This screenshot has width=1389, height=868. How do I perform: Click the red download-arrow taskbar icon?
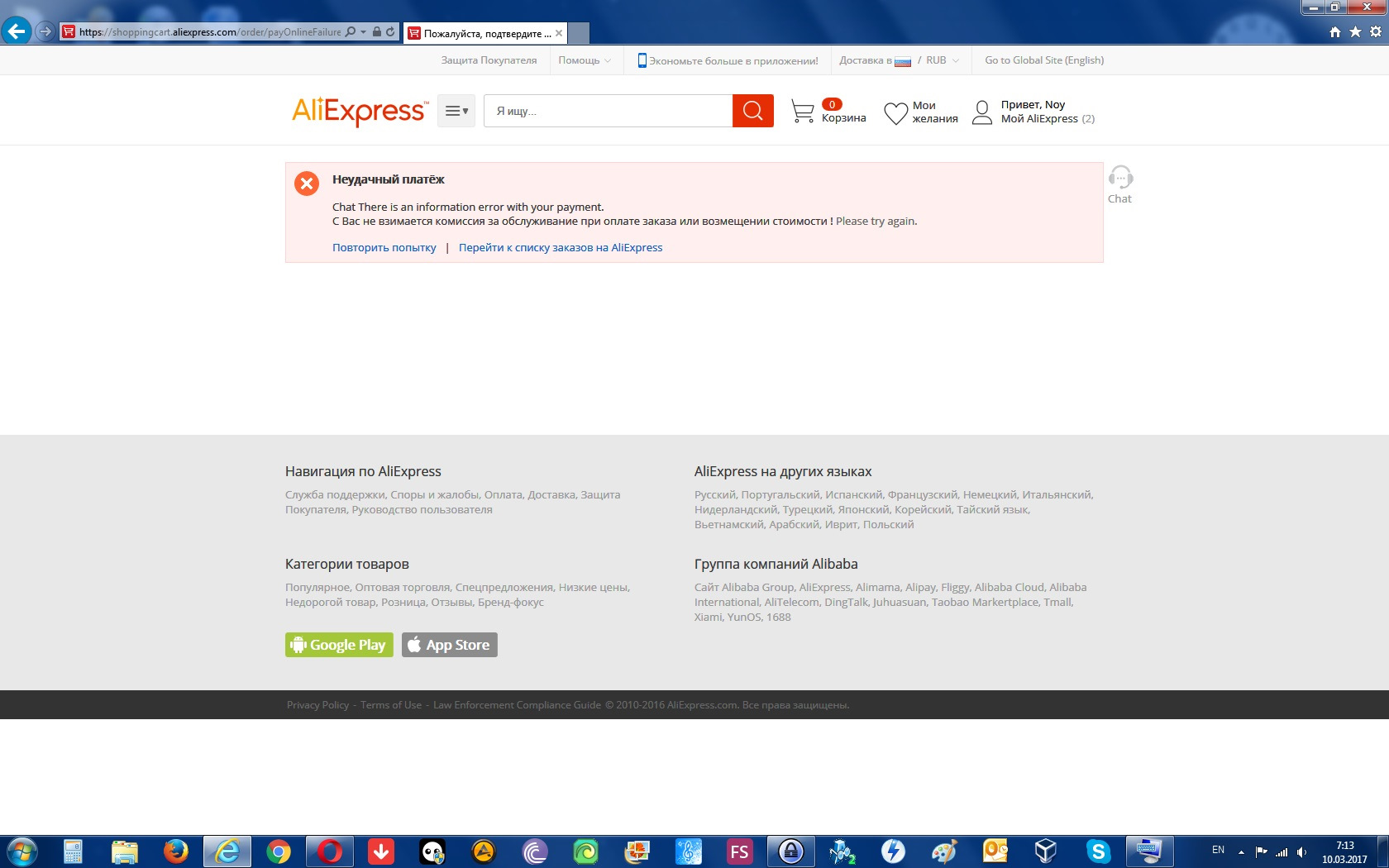click(381, 851)
